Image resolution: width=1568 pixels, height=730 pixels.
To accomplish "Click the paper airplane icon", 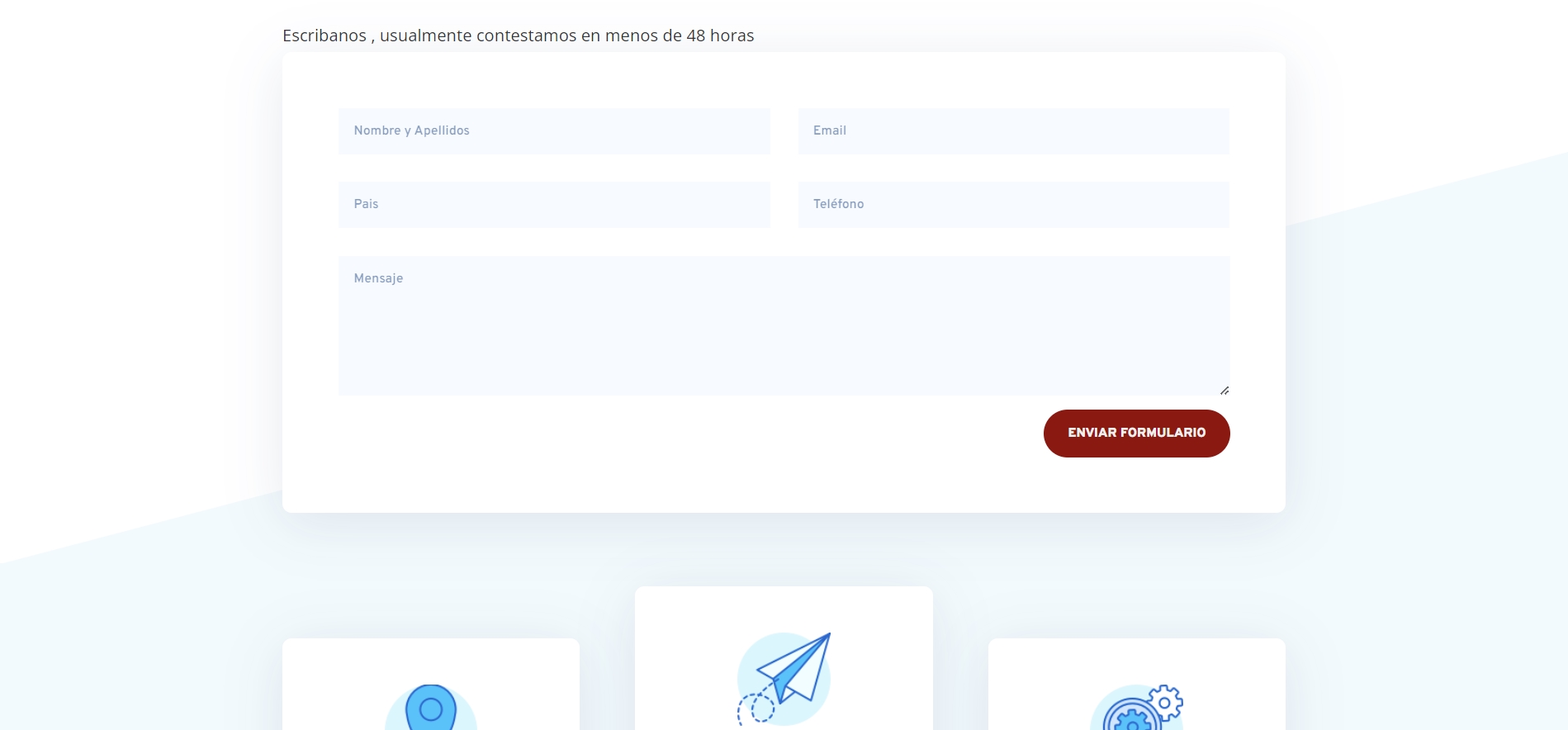I will coord(784,679).
